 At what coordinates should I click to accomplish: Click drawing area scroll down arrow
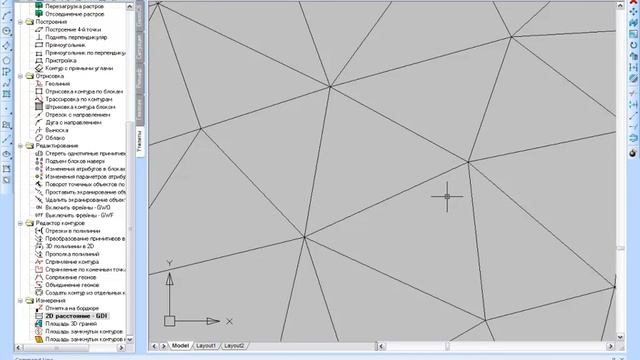(620, 337)
